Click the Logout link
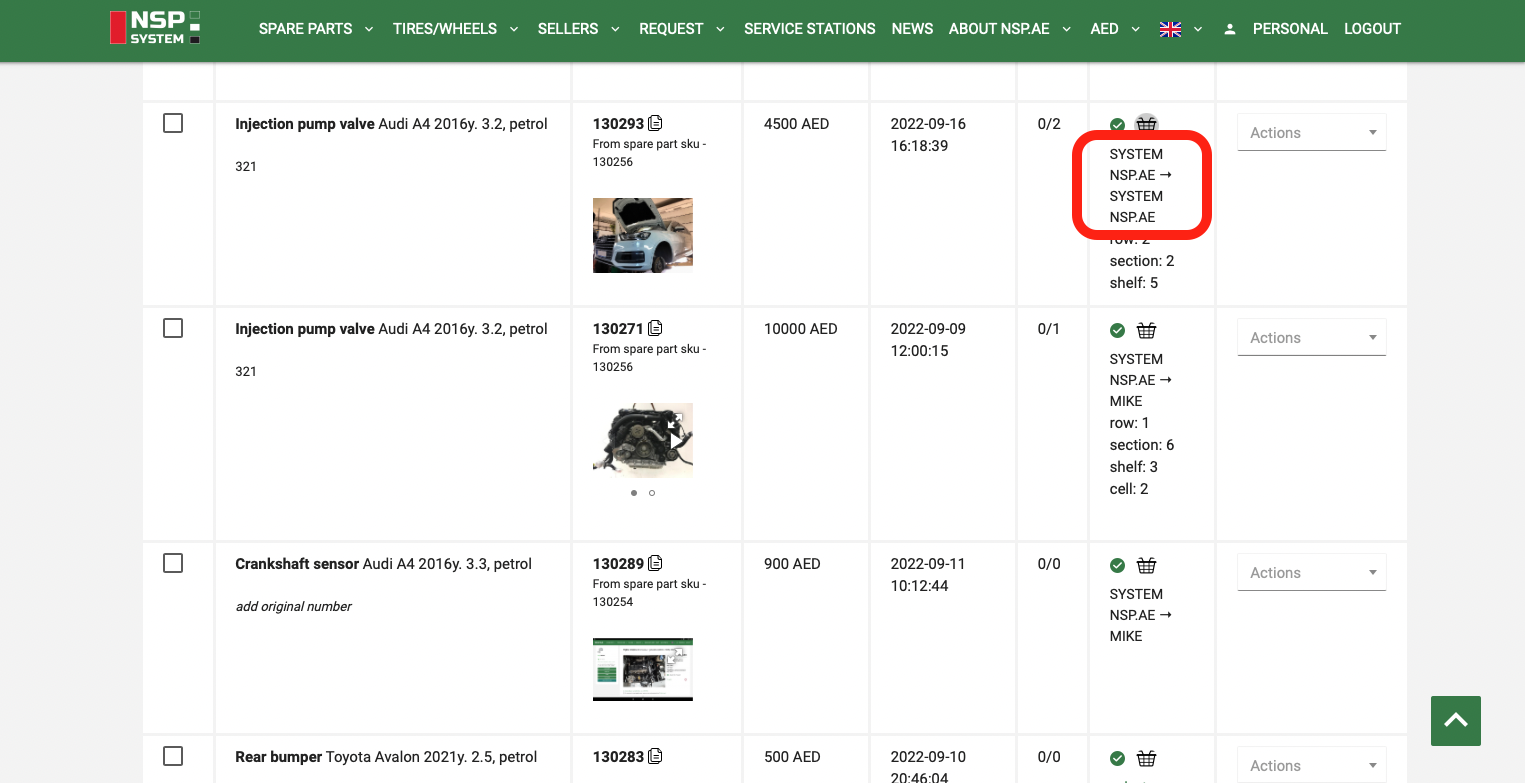 [1372, 29]
